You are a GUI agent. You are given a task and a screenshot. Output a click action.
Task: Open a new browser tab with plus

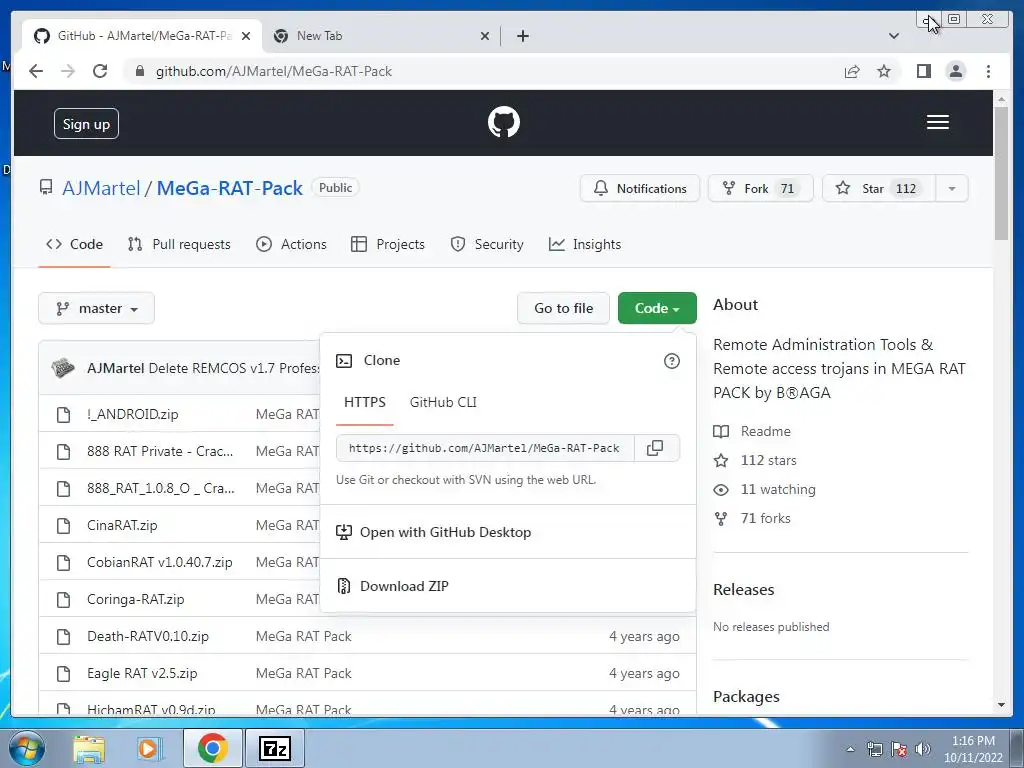click(x=522, y=36)
